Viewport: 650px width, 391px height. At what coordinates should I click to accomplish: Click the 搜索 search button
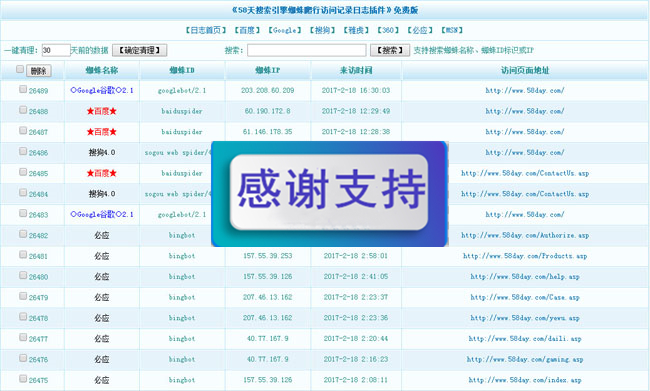(390, 50)
